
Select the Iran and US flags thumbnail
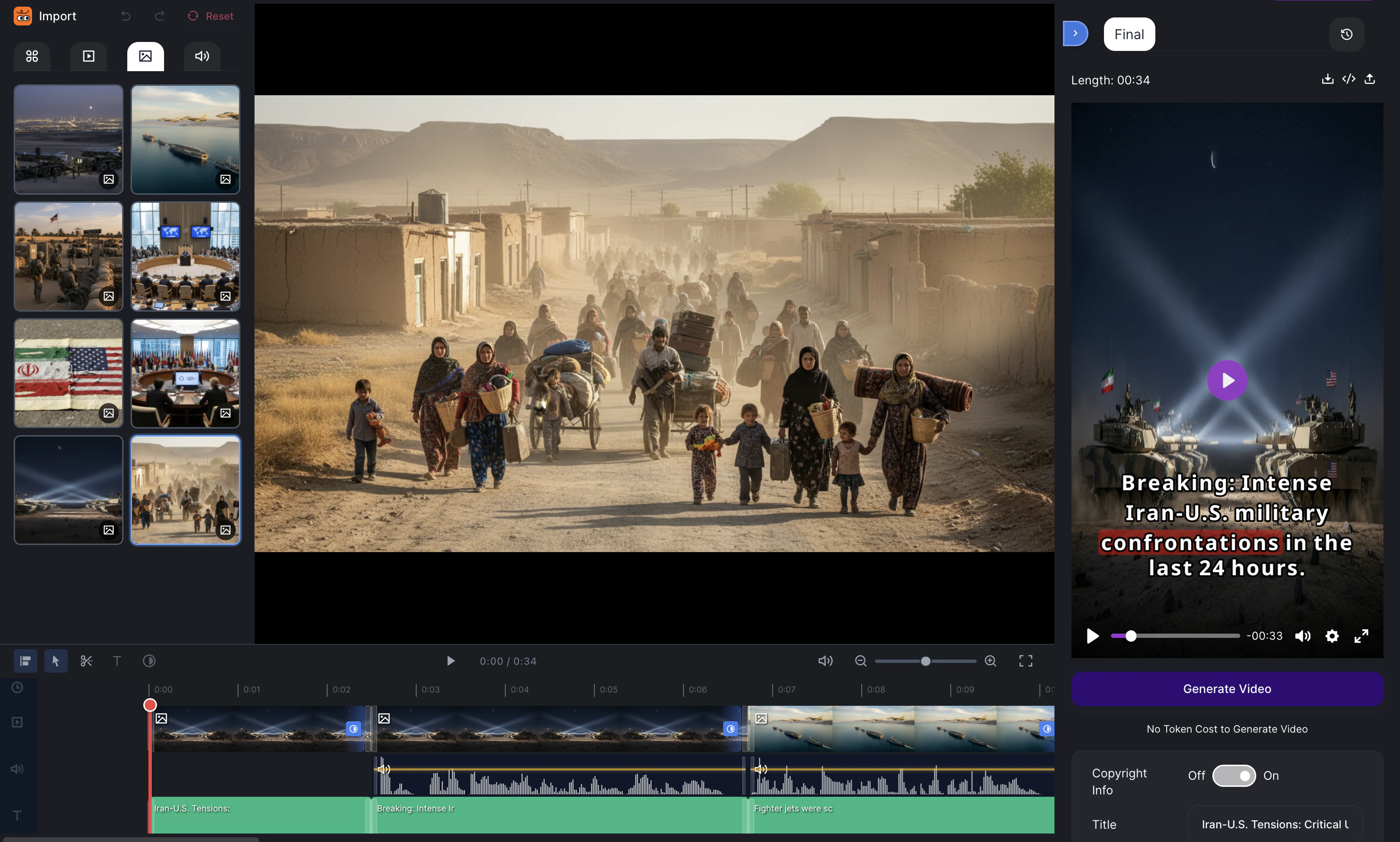(68, 373)
